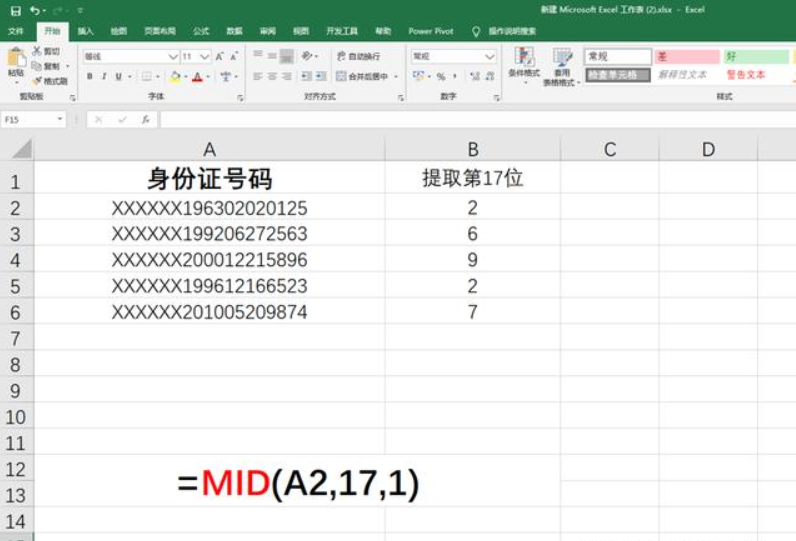Viewport: 796px width, 541px height.
Task: Expand the Font group dialog launcher
Action: coord(240,97)
